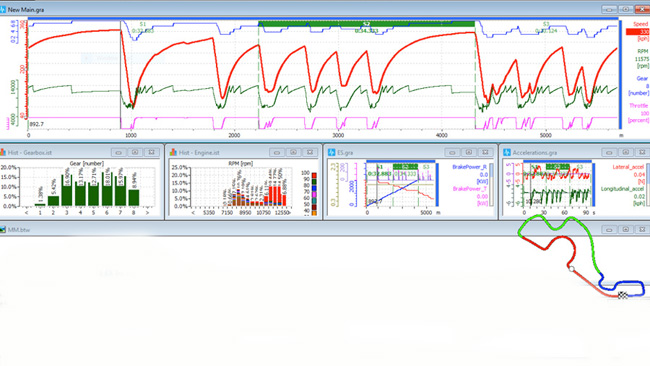Select the BrakePower_R channel label in ES.gra
Viewport: 650px width, 366px height.
(x=470, y=167)
